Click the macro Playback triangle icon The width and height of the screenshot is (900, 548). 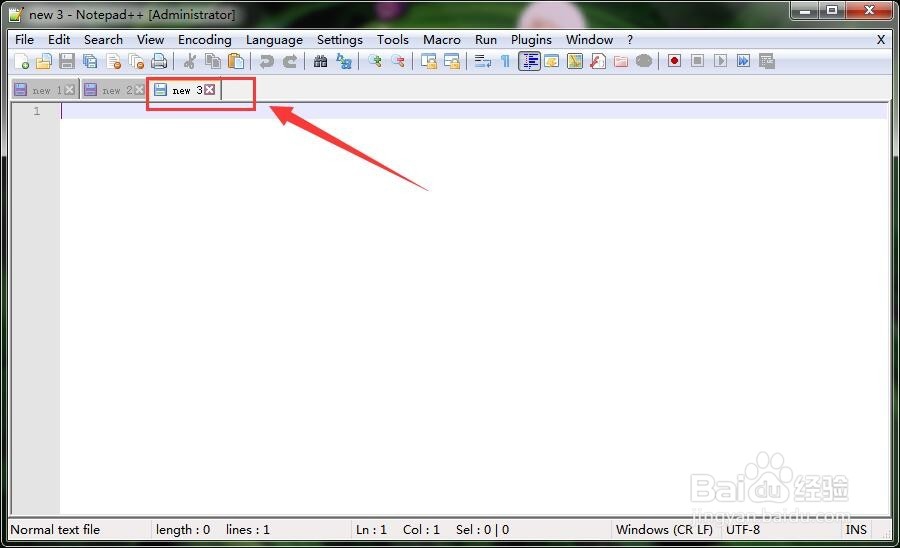coord(720,61)
